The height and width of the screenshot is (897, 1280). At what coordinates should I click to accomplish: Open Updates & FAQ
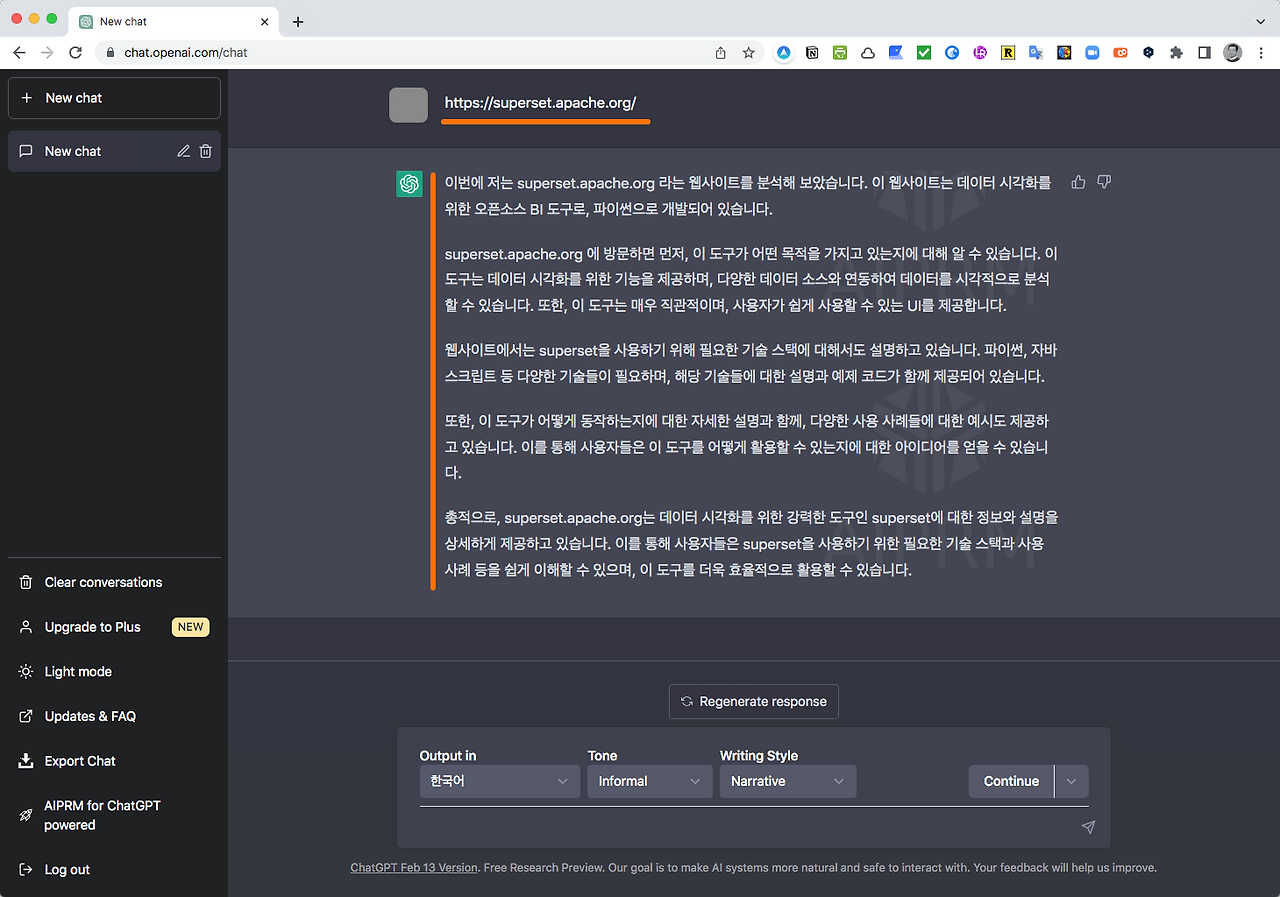pyautogui.click(x=114, y=716)
